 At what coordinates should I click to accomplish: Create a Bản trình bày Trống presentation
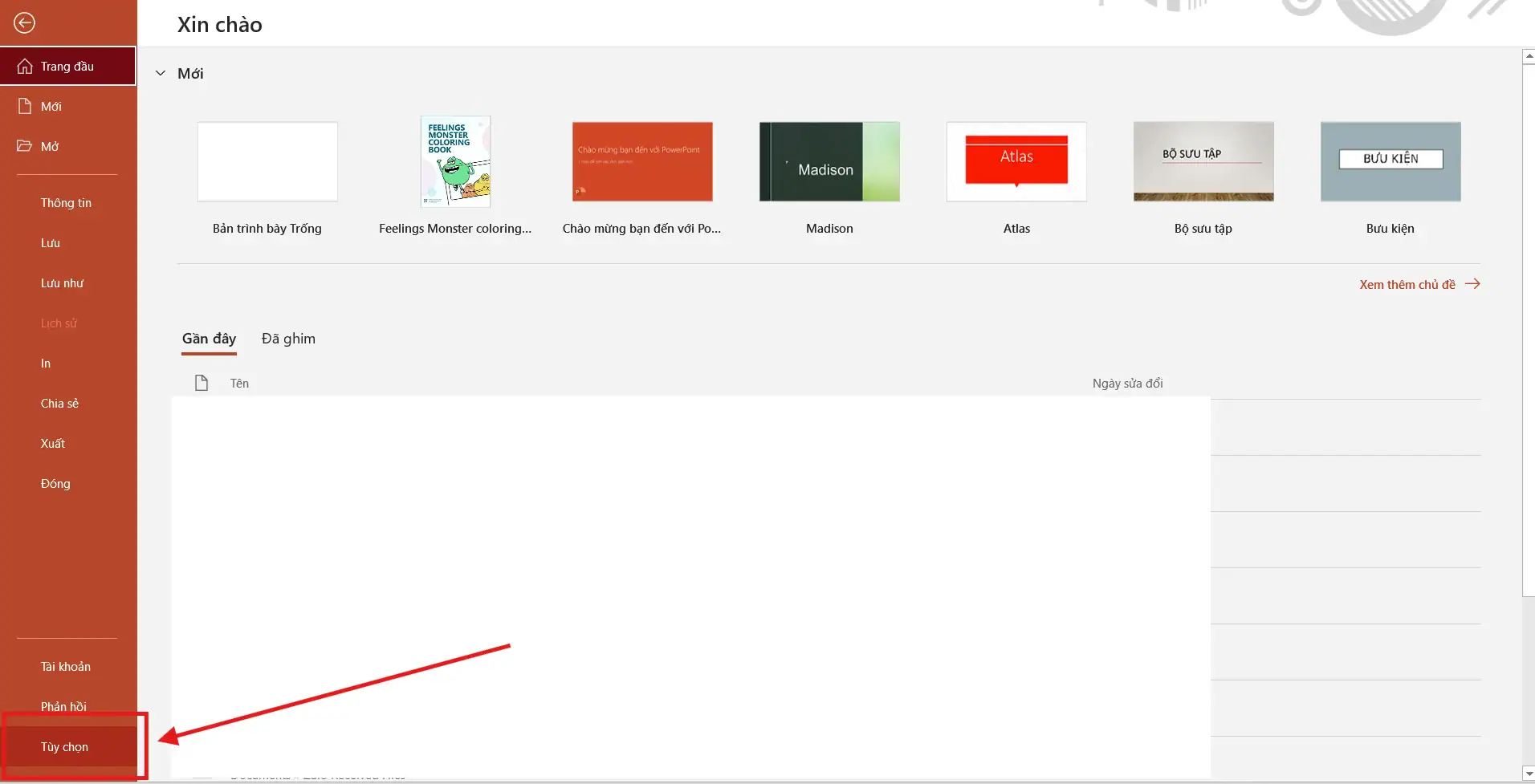[267, 161]
